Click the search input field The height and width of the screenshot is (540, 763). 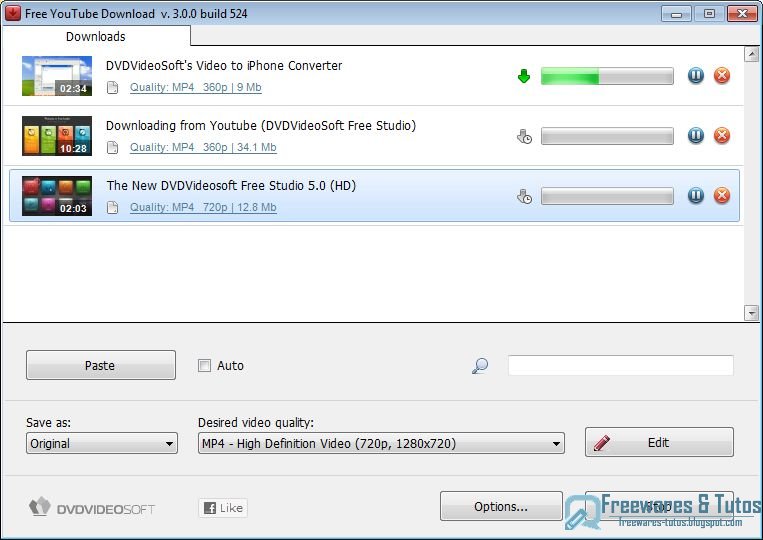coord(620,365)
